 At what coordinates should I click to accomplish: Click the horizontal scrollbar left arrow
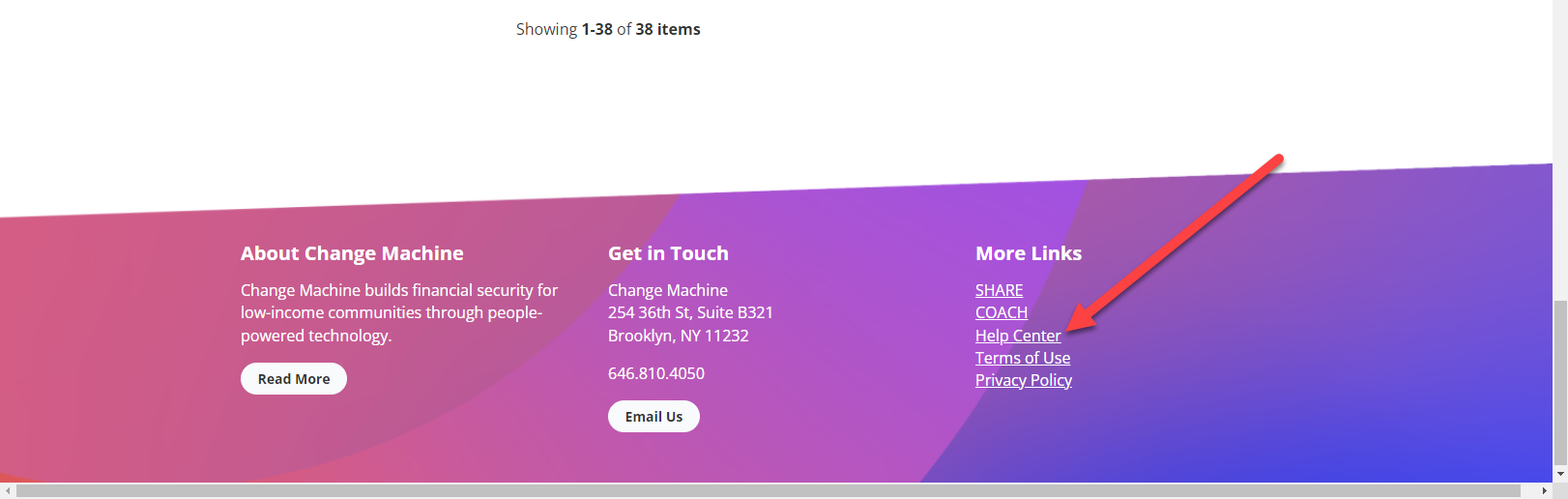[8, 491]
